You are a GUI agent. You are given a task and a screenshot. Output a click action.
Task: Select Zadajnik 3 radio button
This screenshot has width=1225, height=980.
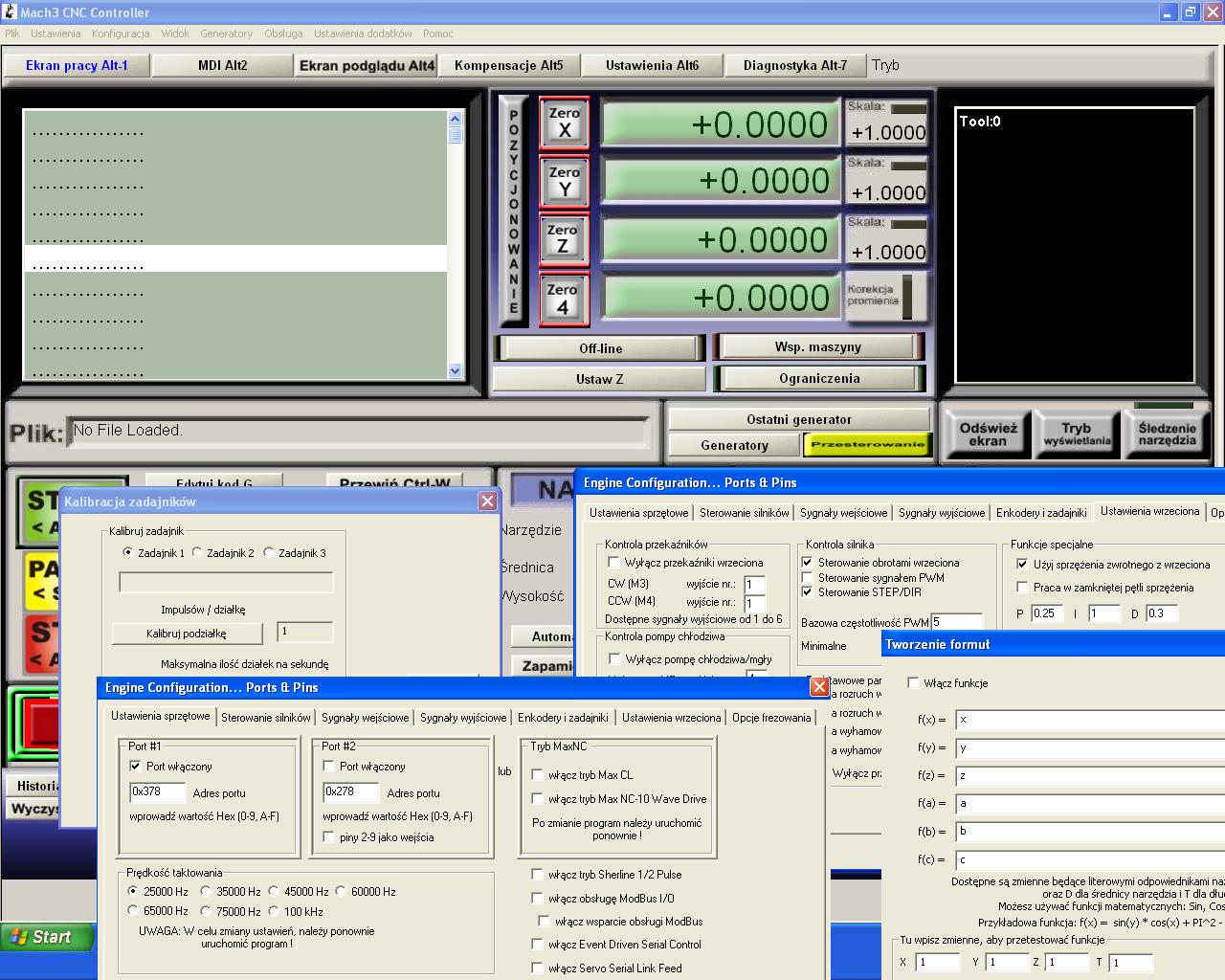[269, 552]
